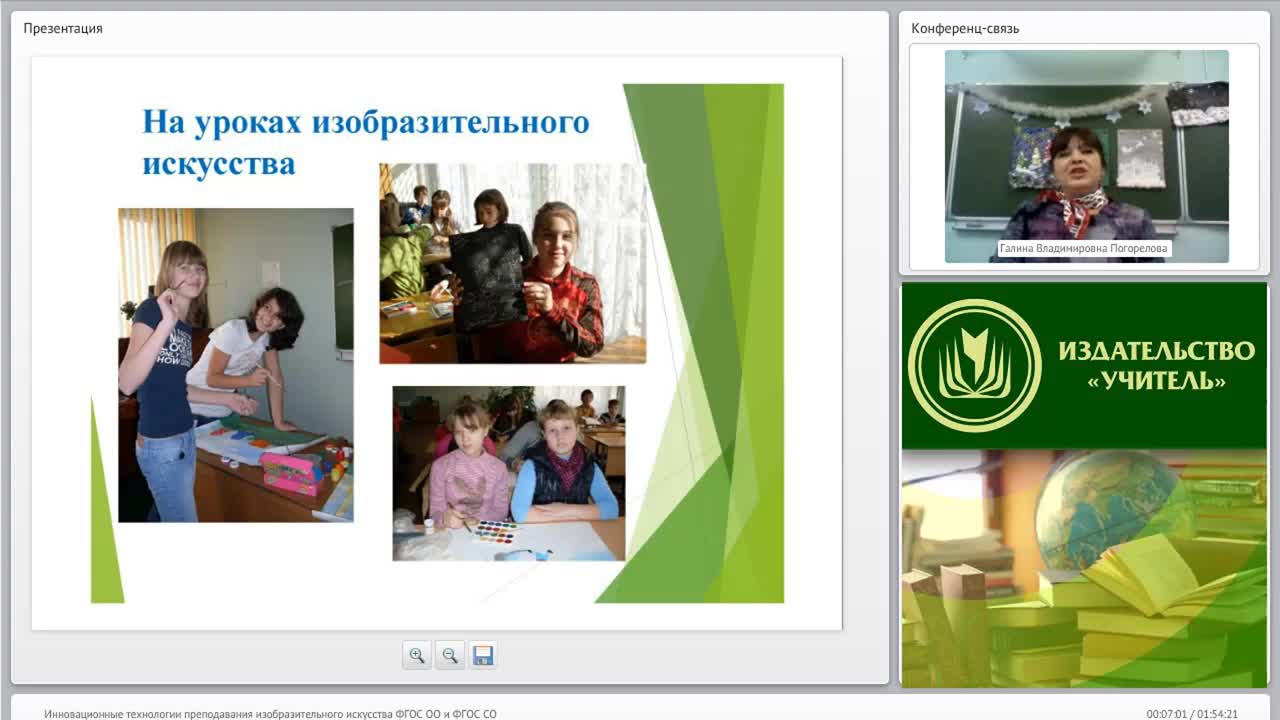Select the slide photo of girl holding black artwork
The image size is (1280, 720).
513,263
